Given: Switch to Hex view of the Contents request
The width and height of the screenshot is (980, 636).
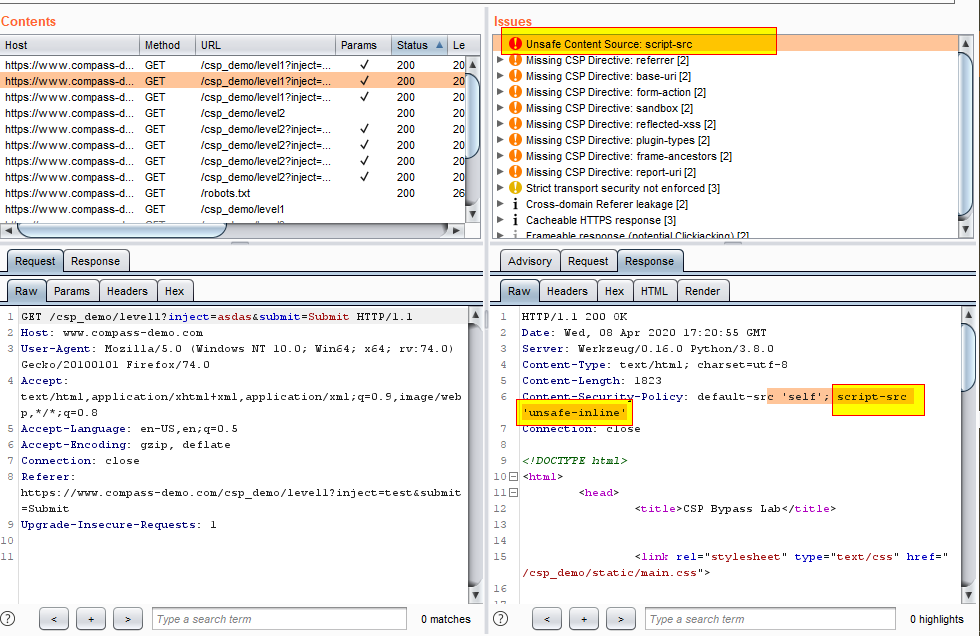Looking at the screenshot, I should pyautogui.click(x=174, y=291).
